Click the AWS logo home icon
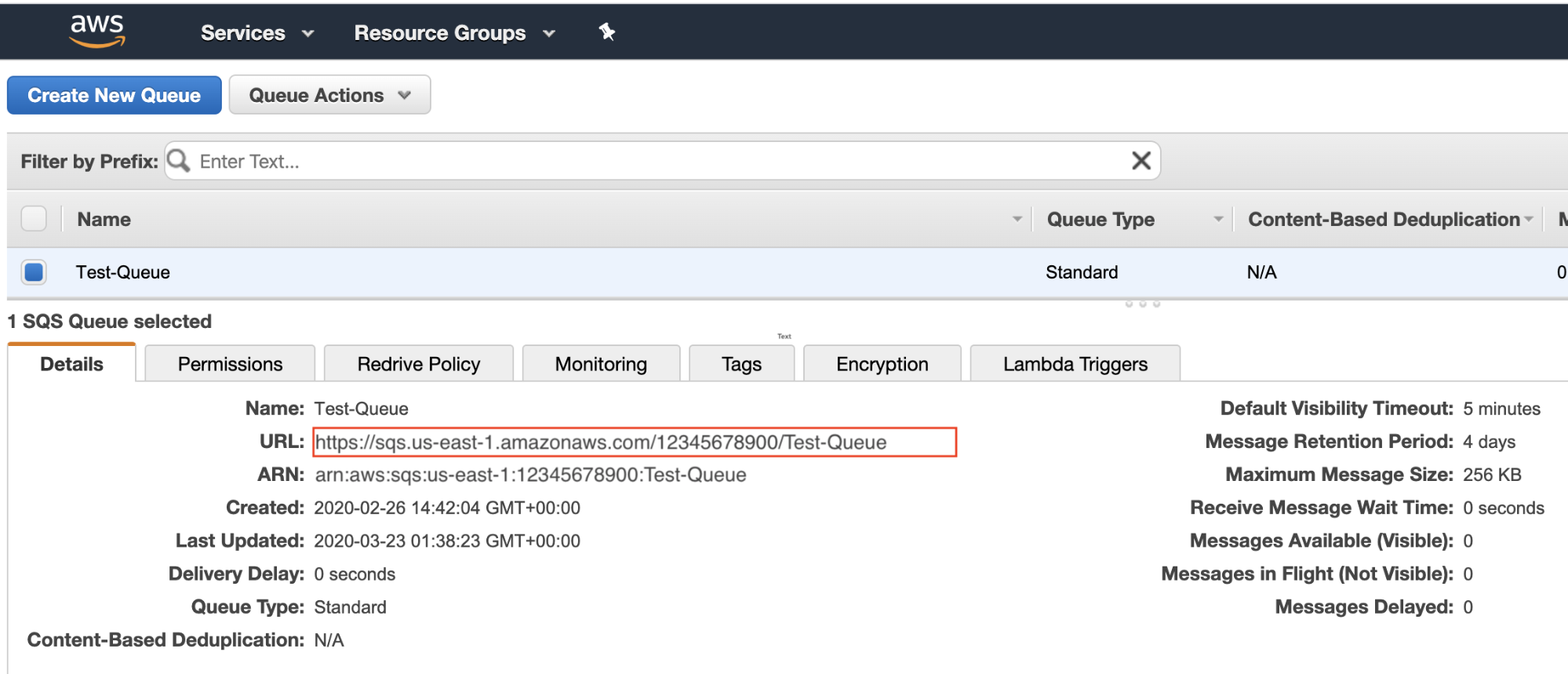 pos(97,31)
